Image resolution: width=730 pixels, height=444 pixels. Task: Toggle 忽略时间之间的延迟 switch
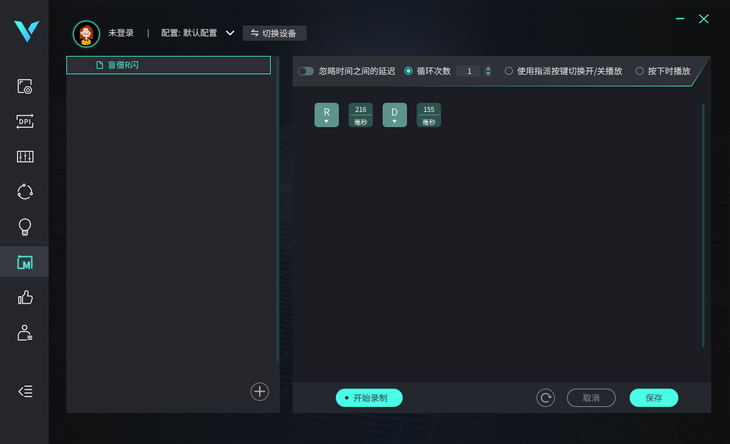(x=306, y=71)
